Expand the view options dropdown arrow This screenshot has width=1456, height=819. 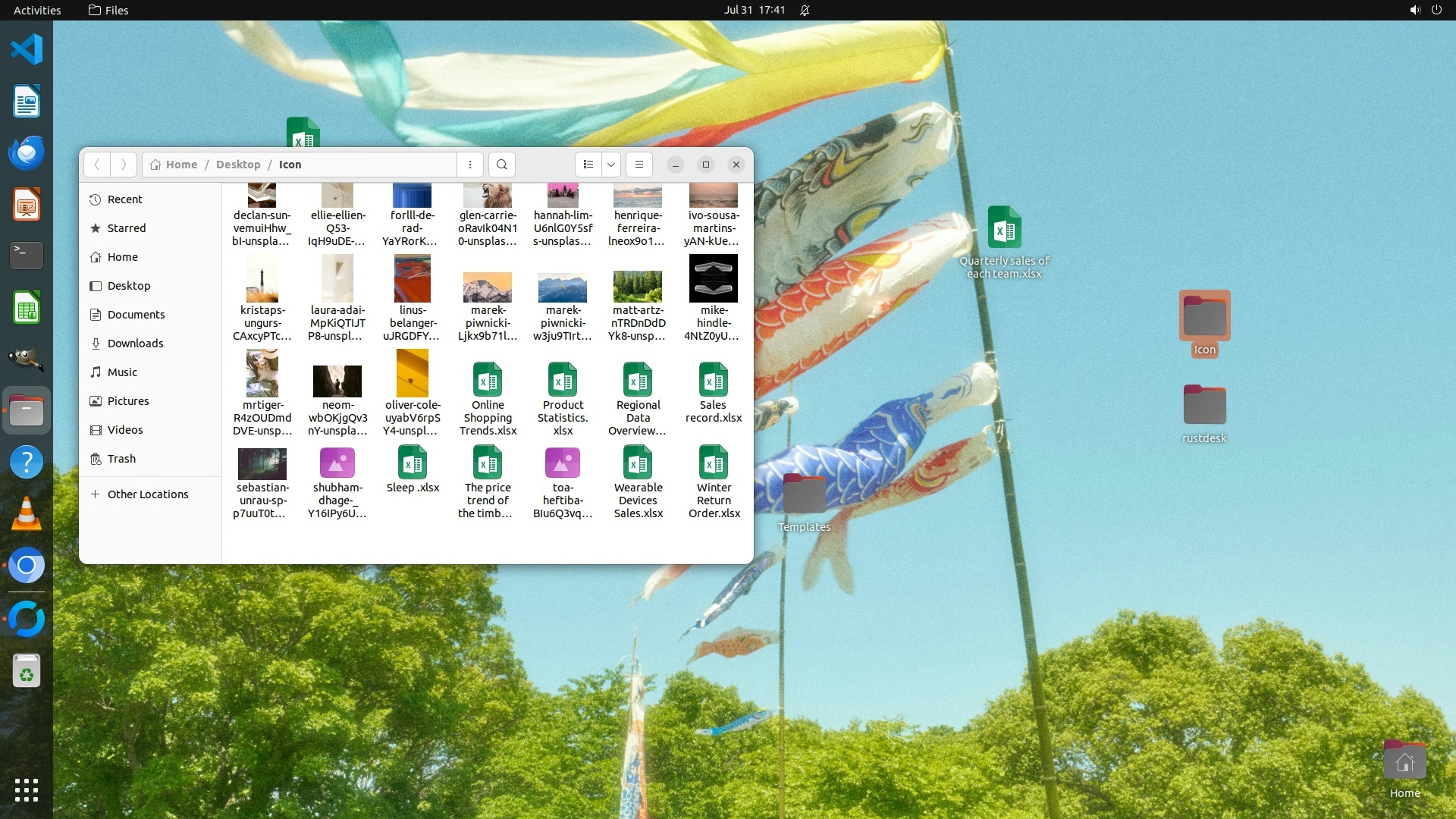[611, 165]
